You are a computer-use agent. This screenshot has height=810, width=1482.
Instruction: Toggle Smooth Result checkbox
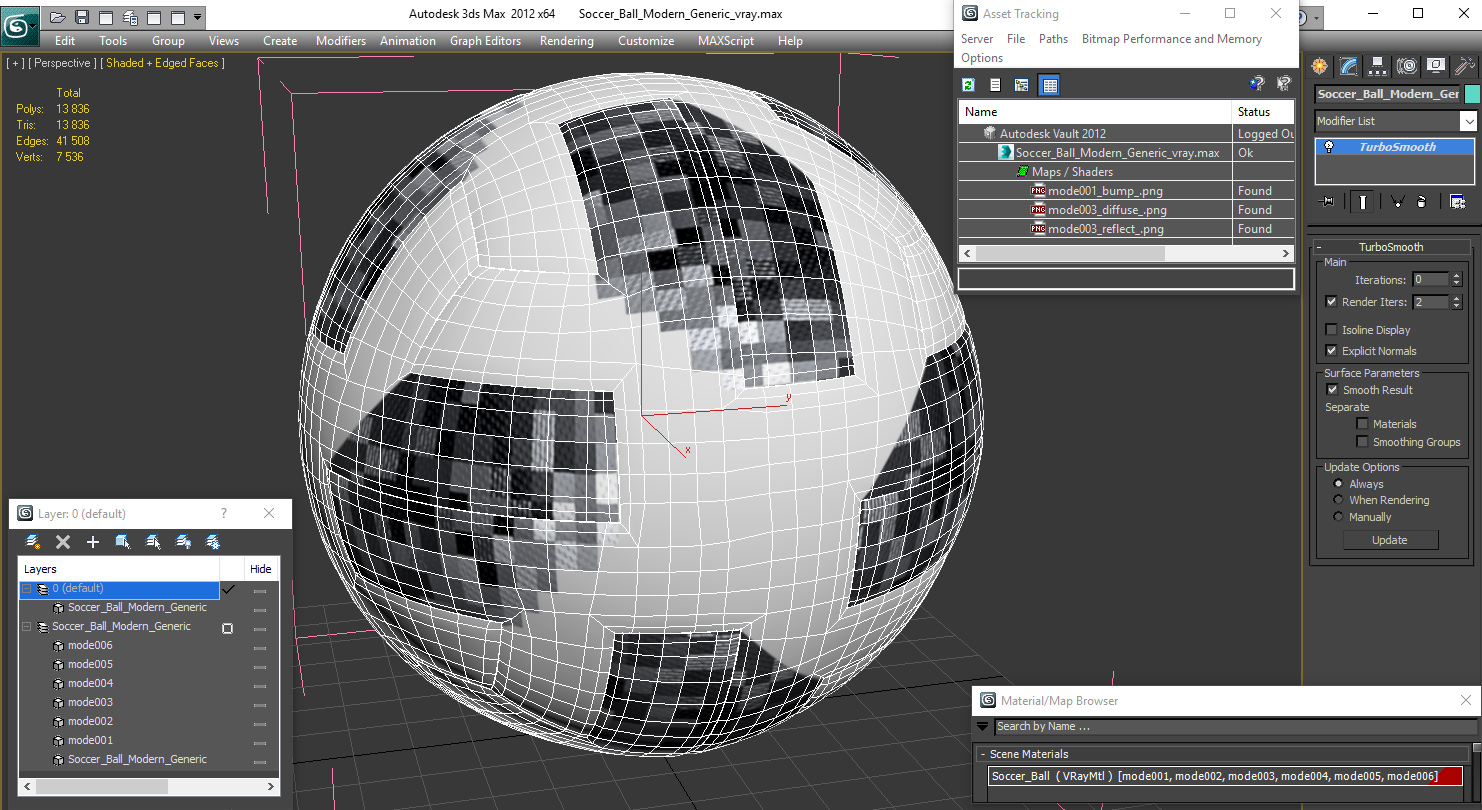click(x=1332, y=390)
